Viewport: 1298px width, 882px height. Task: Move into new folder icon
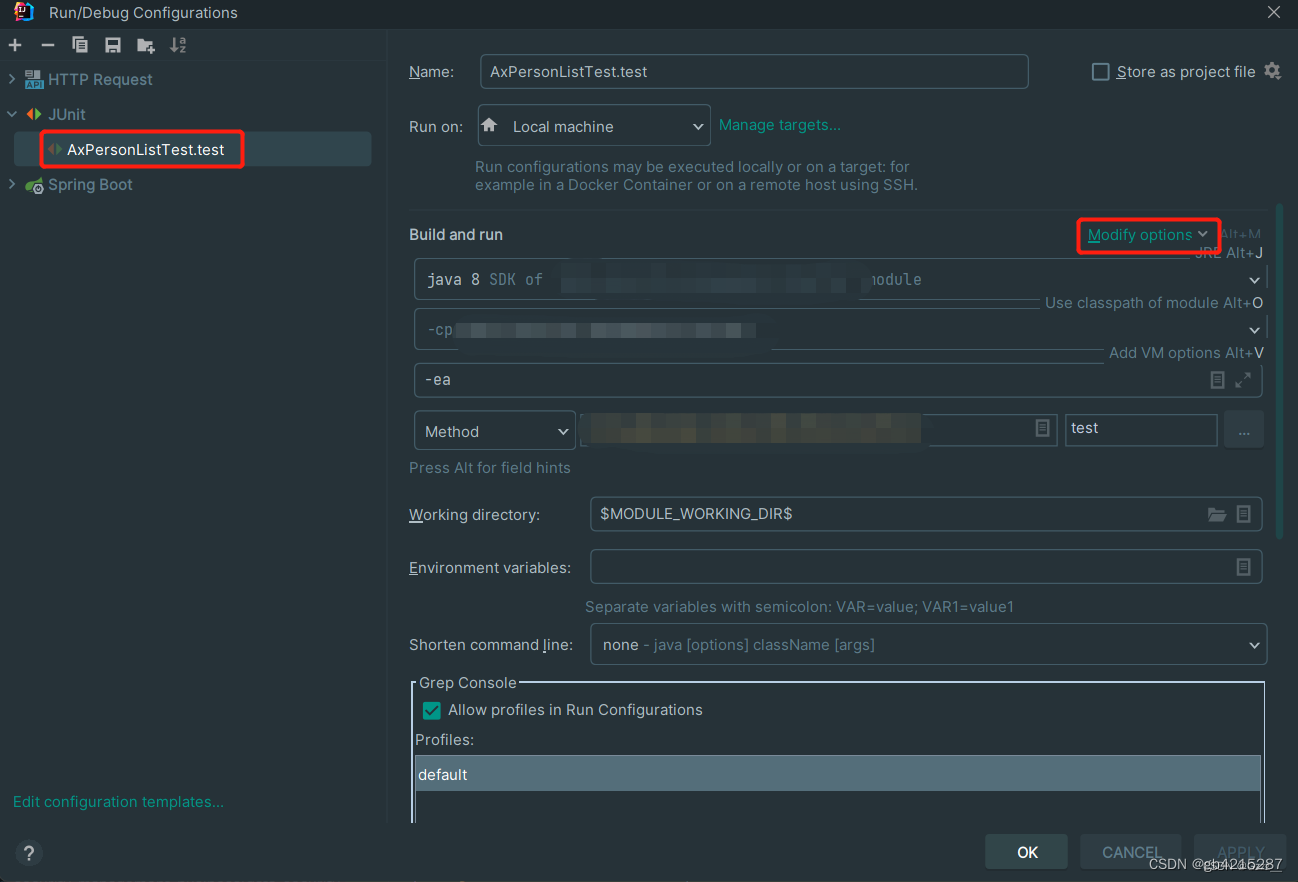(146, 45)
